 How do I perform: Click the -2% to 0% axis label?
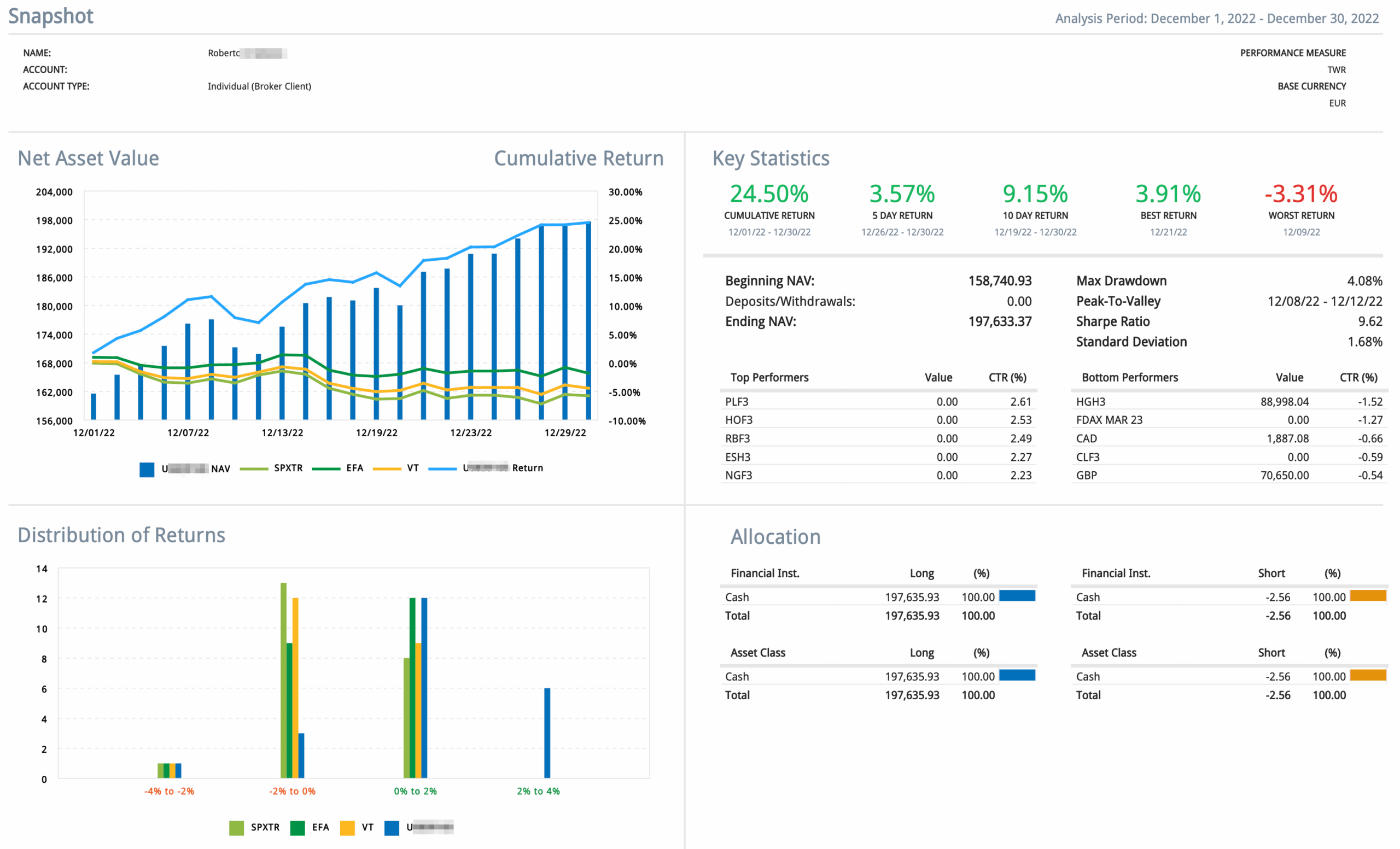[x=292, y=791]
